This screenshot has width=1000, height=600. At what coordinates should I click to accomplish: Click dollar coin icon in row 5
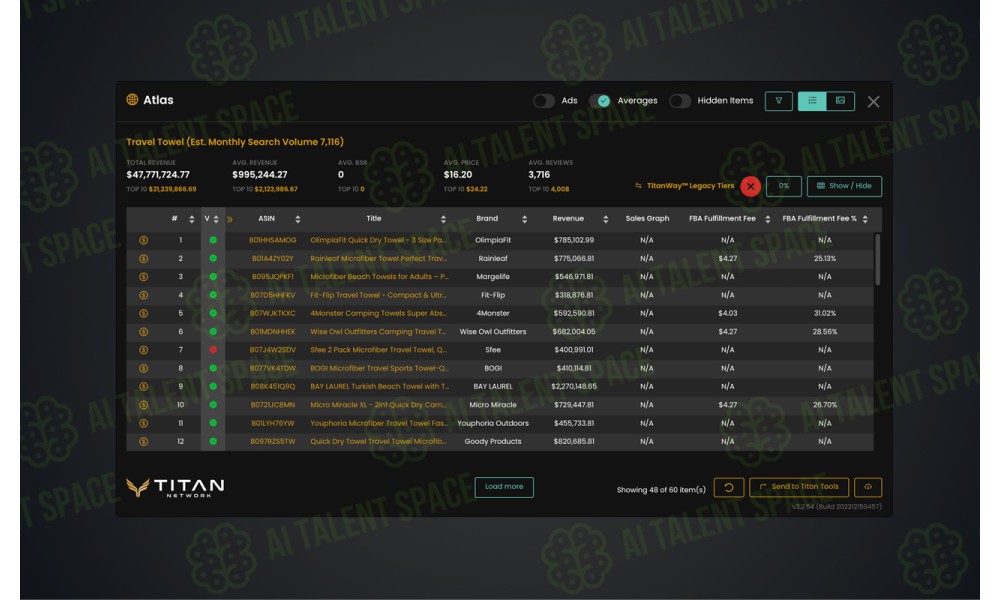143,314
